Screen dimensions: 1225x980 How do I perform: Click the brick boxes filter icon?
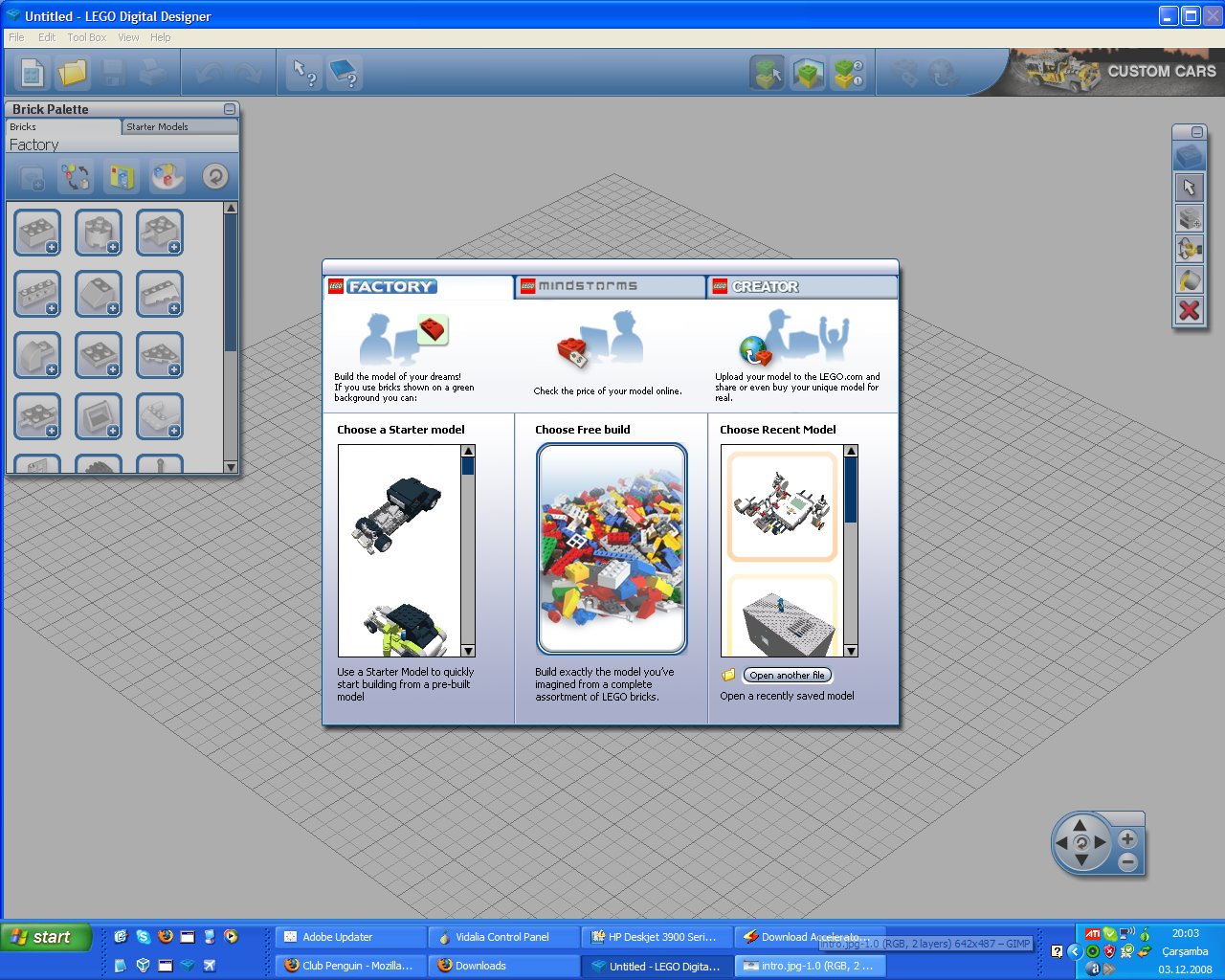click(x=122, y=177)
